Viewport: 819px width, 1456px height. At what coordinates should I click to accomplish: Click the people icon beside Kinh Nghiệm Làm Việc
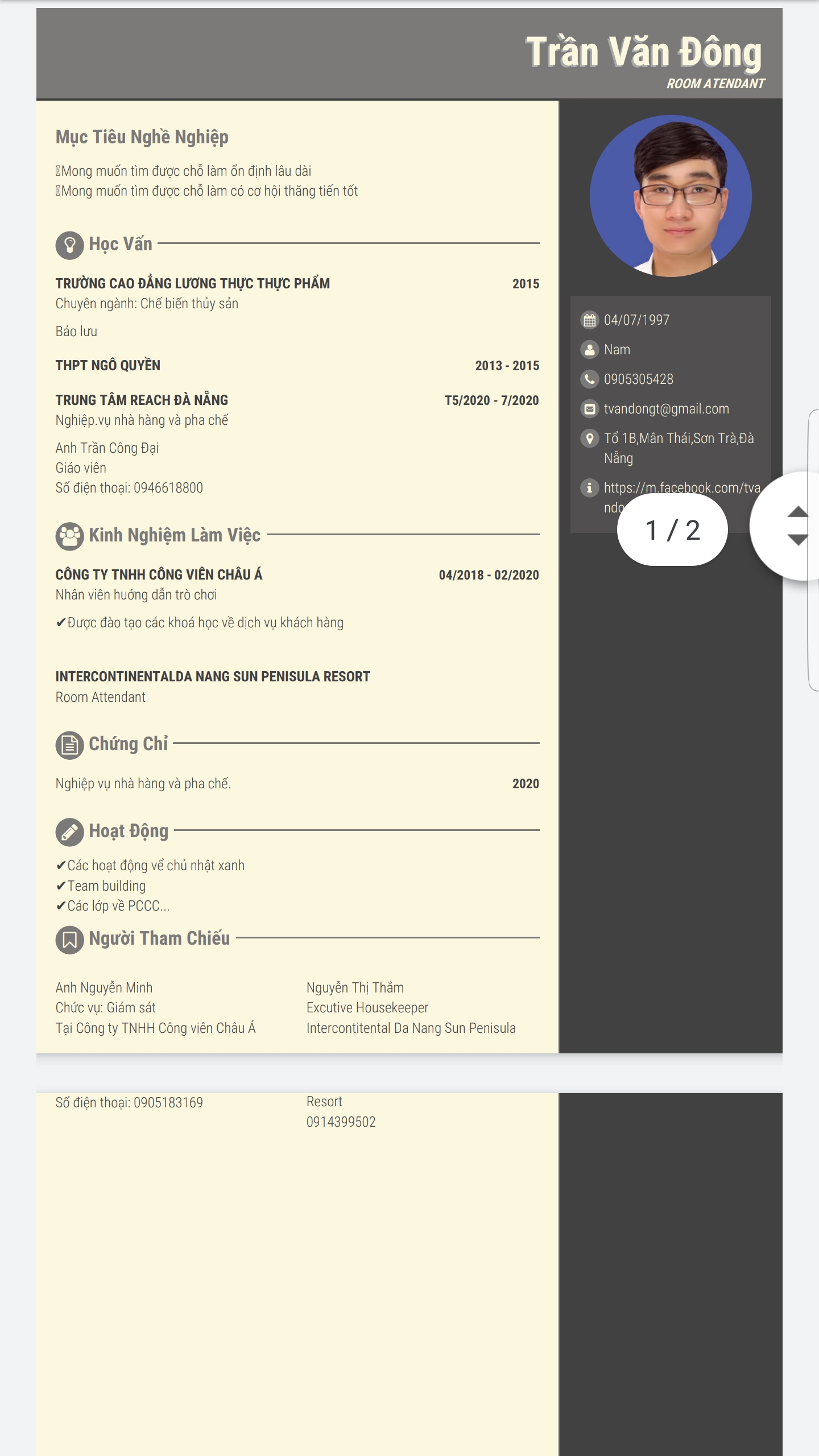click(69, 536)
